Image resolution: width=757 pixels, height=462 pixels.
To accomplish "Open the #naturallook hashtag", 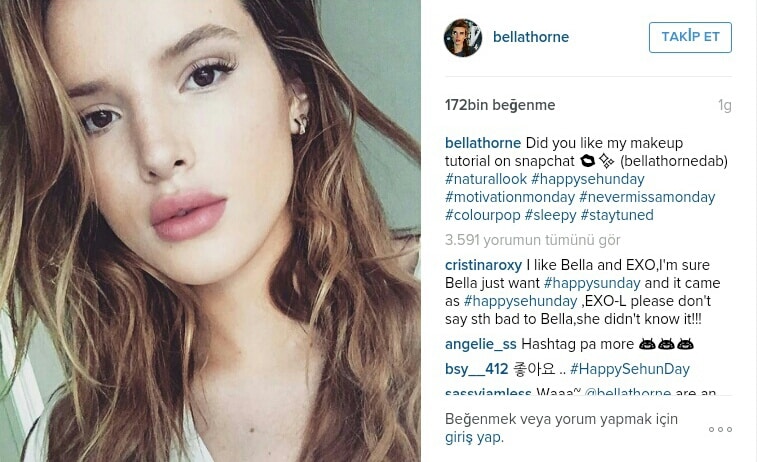I will click(485, 179).
